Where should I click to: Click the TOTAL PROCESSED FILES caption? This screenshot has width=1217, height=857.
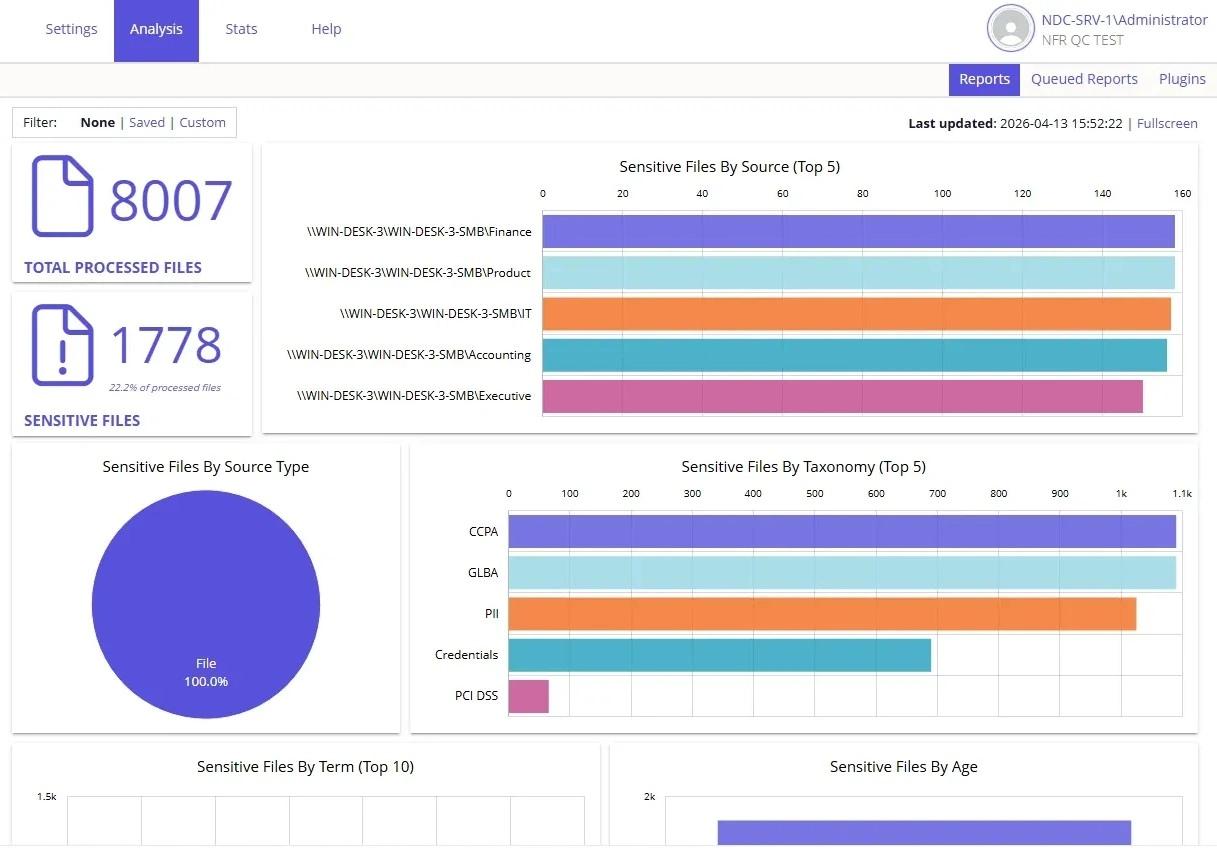click(113, 268)
